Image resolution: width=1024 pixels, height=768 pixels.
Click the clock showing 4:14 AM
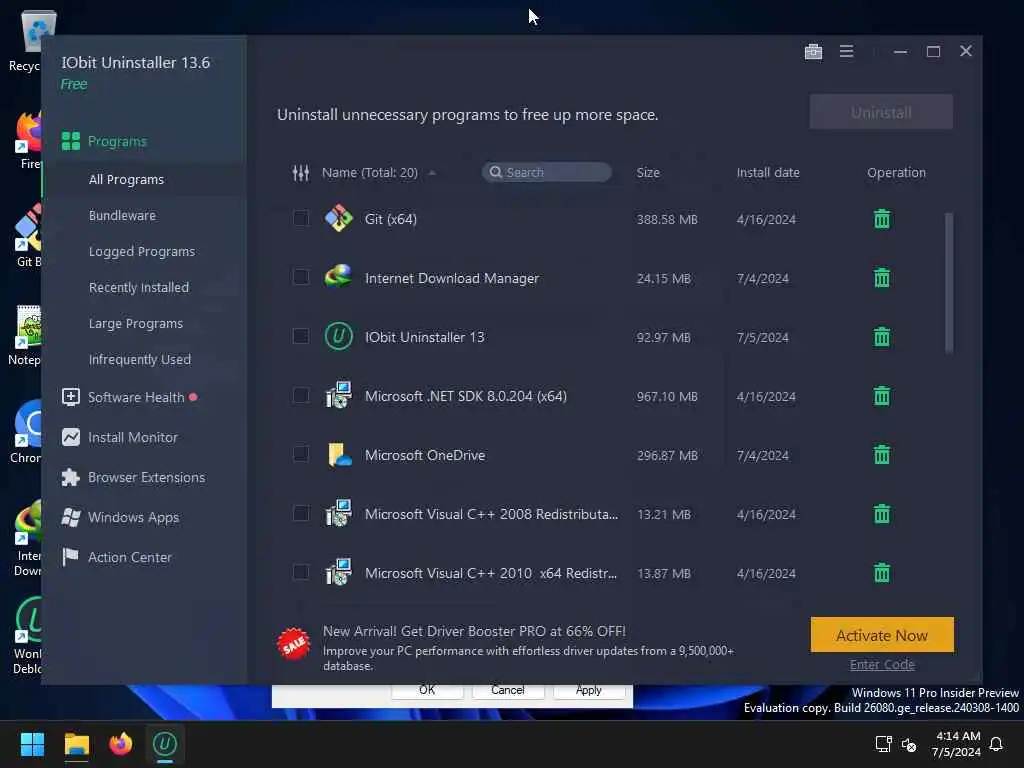pyautogui.click(x=957, y=736)
